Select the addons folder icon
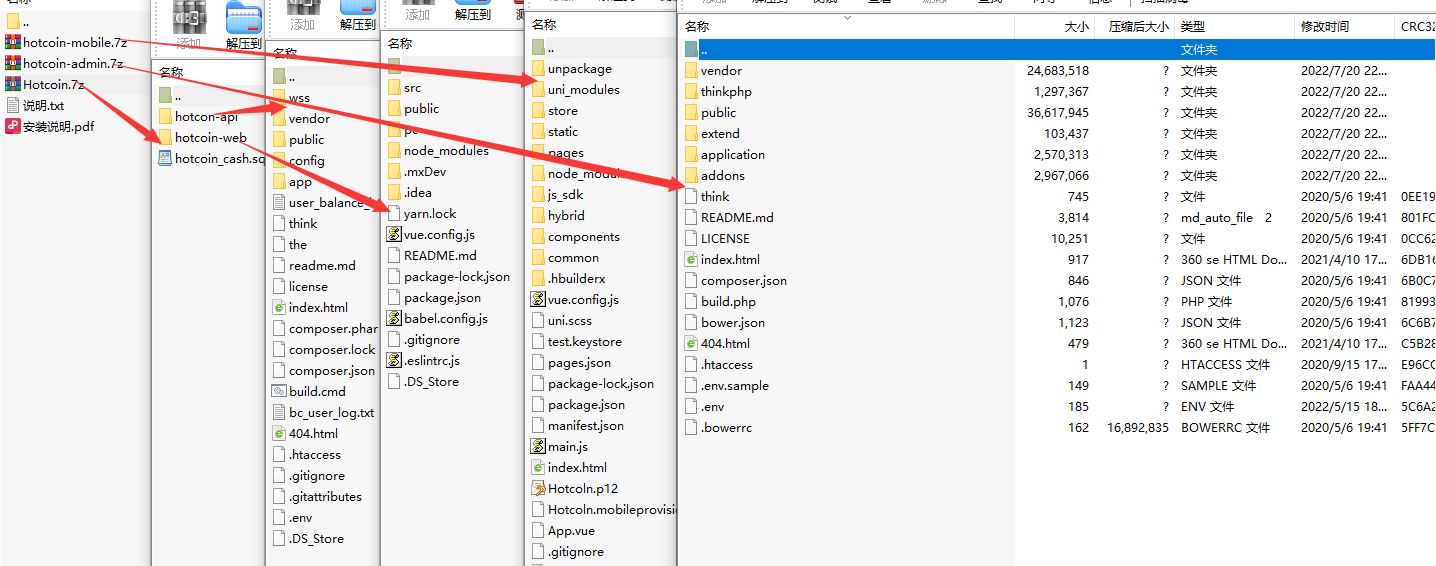 click(x=691, y=175)
